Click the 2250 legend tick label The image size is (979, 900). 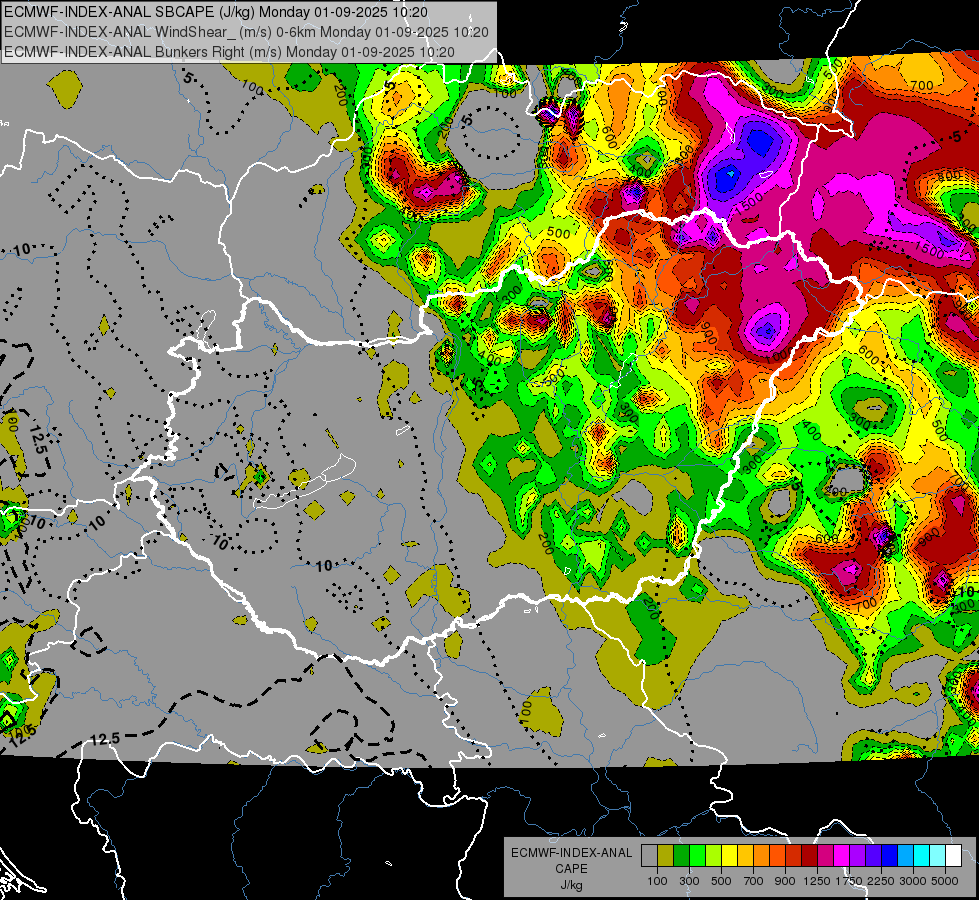[x=882, y=881]
